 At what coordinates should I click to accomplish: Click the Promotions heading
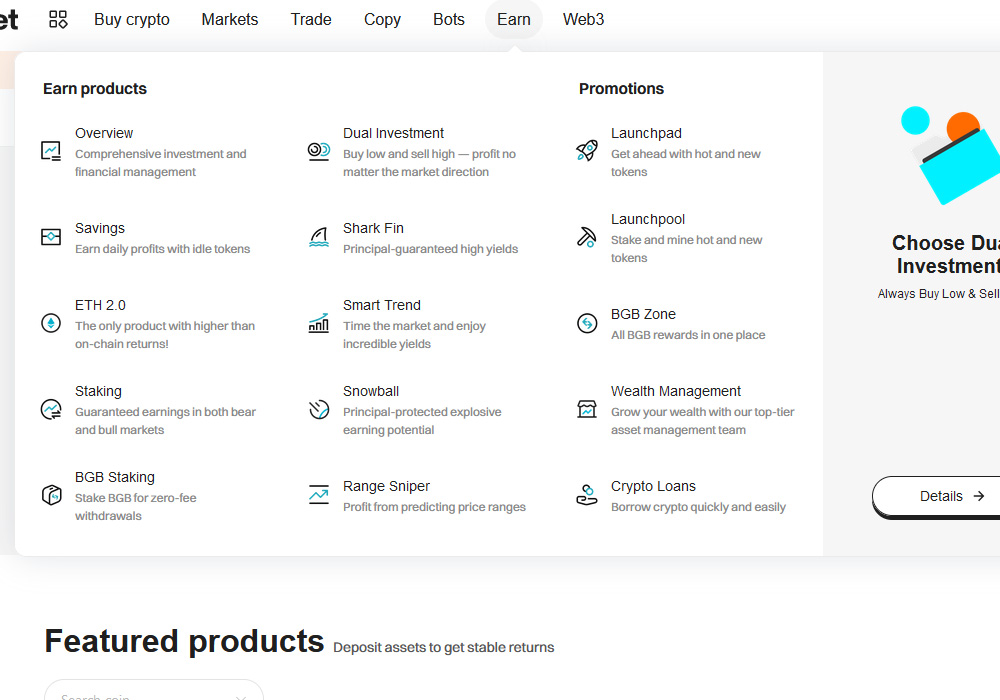tap(621, 89)
